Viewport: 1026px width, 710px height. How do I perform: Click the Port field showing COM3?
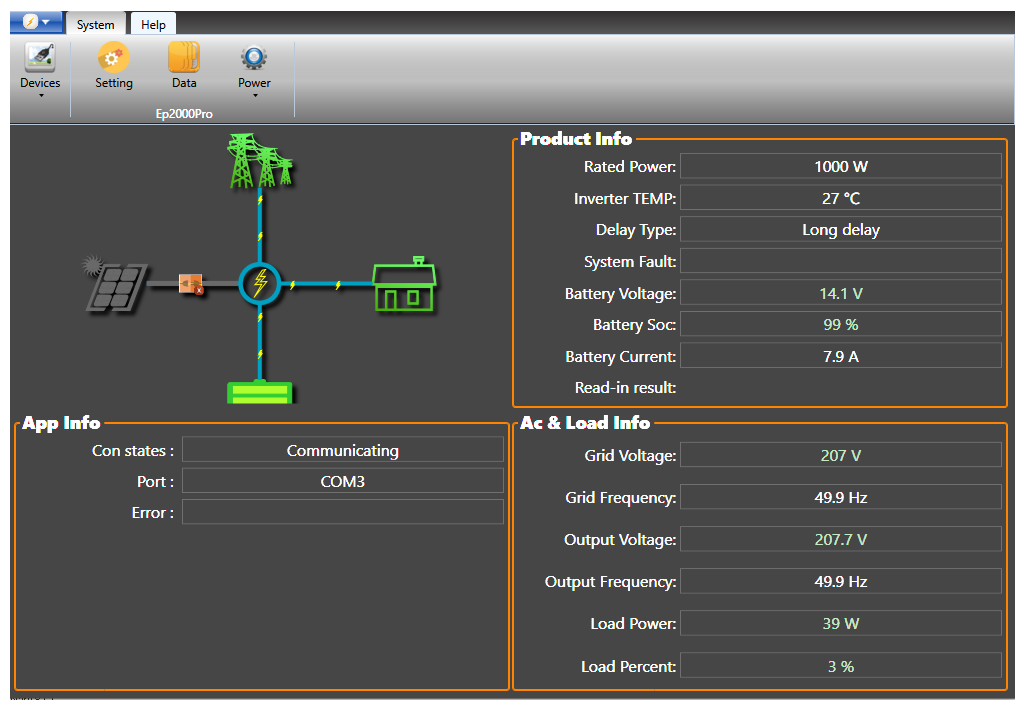342,481
